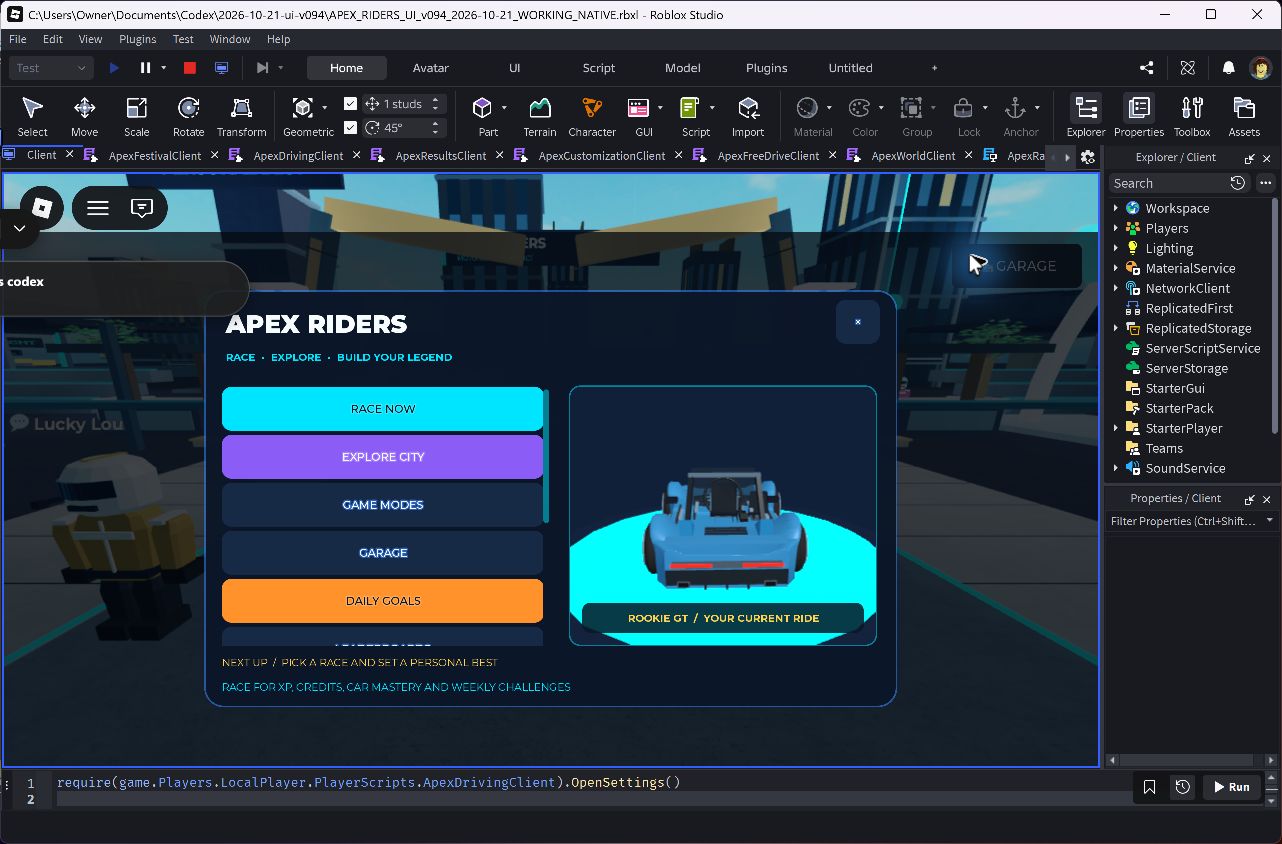
Task: Click the Rookie GT car preview
Action: (723, 515)
